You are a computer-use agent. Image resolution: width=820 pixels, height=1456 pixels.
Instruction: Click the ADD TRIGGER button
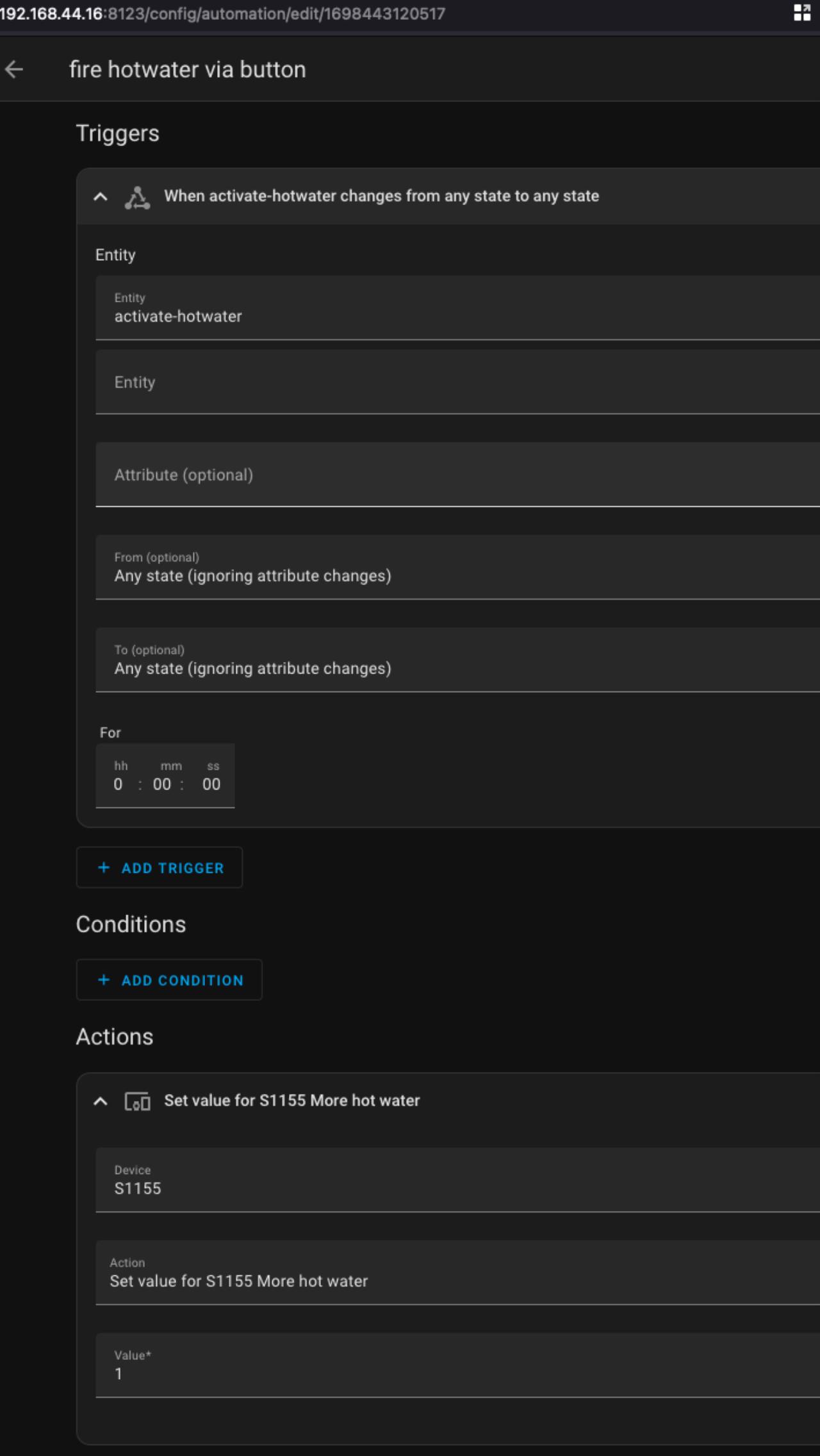pyautogui.click(x=160, y=868)
